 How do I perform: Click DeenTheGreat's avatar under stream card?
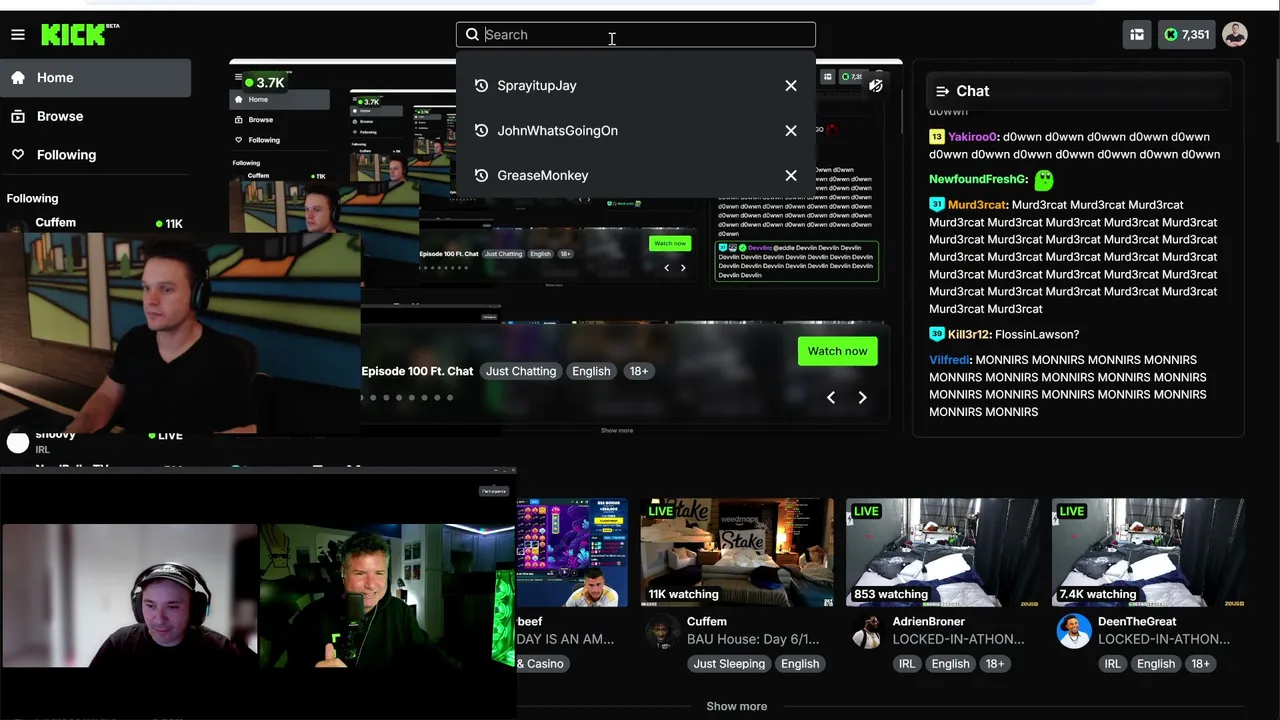pos(1074,631)
